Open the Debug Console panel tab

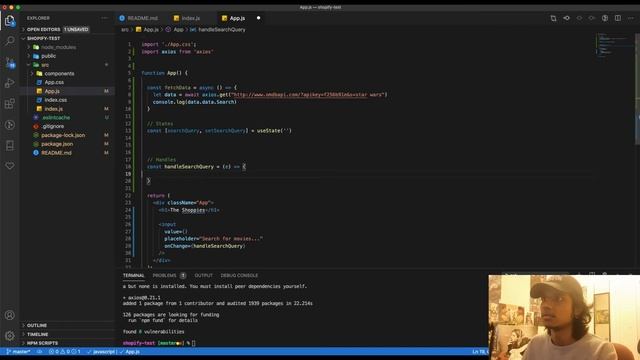[x=239, y=276]
